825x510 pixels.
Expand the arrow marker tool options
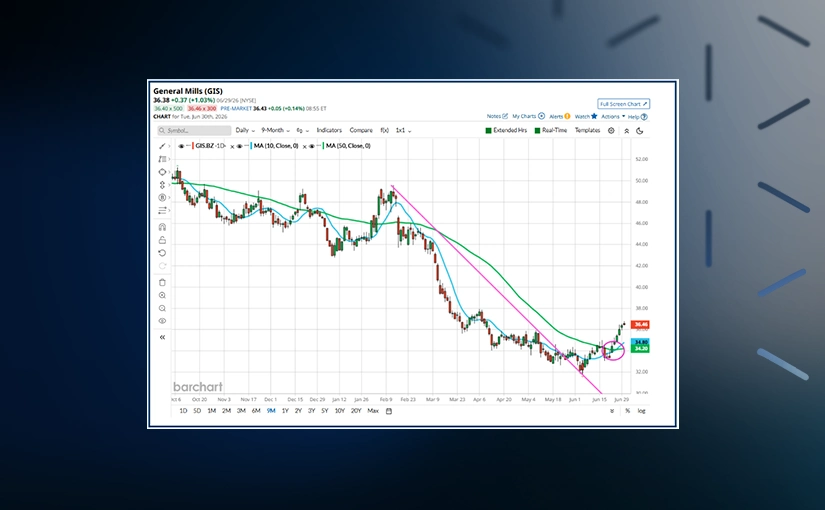(x=169, y=185)
